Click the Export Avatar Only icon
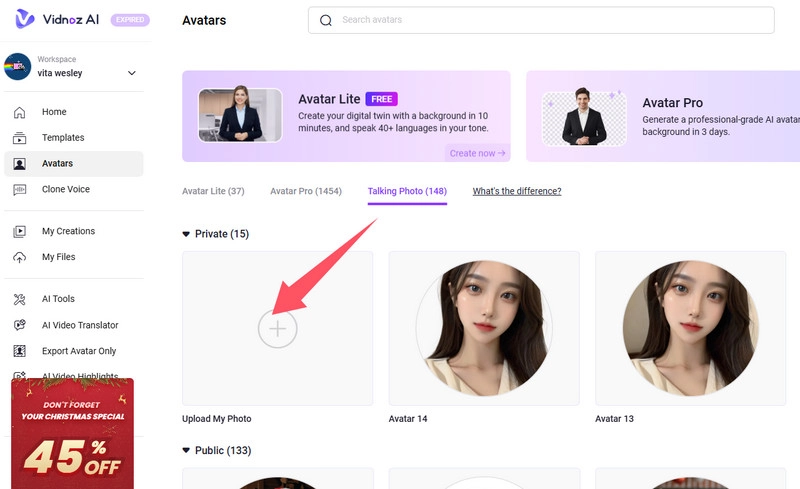This screenshot has width=800, height=489. [x=20, y=351]
